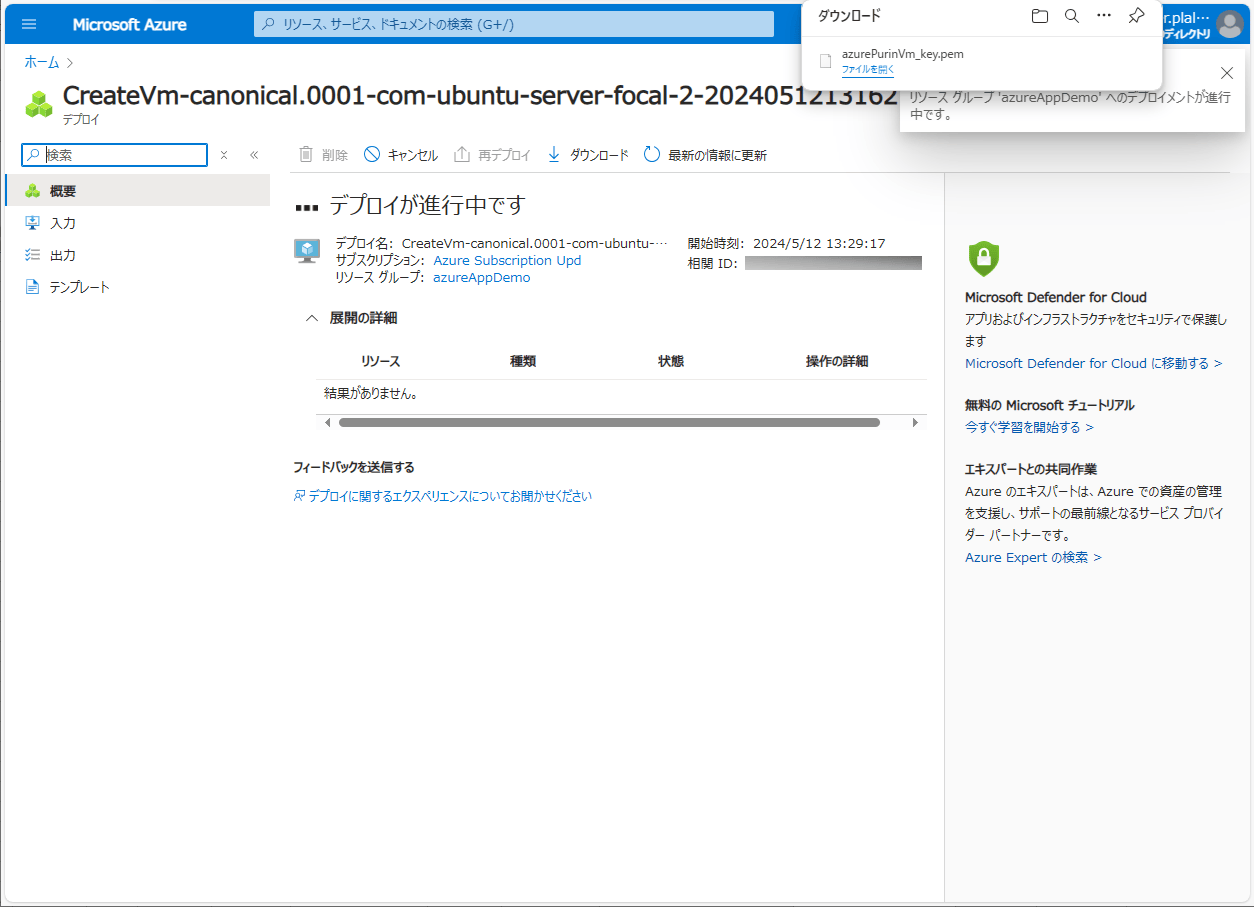1254x907 pixels.
Task: Open Microsoft Defender for Cloud に移動する link
Action: click(1093, 363)
